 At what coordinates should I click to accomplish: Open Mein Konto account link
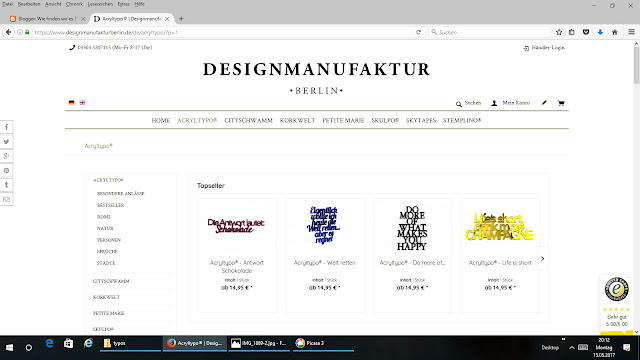511,103
